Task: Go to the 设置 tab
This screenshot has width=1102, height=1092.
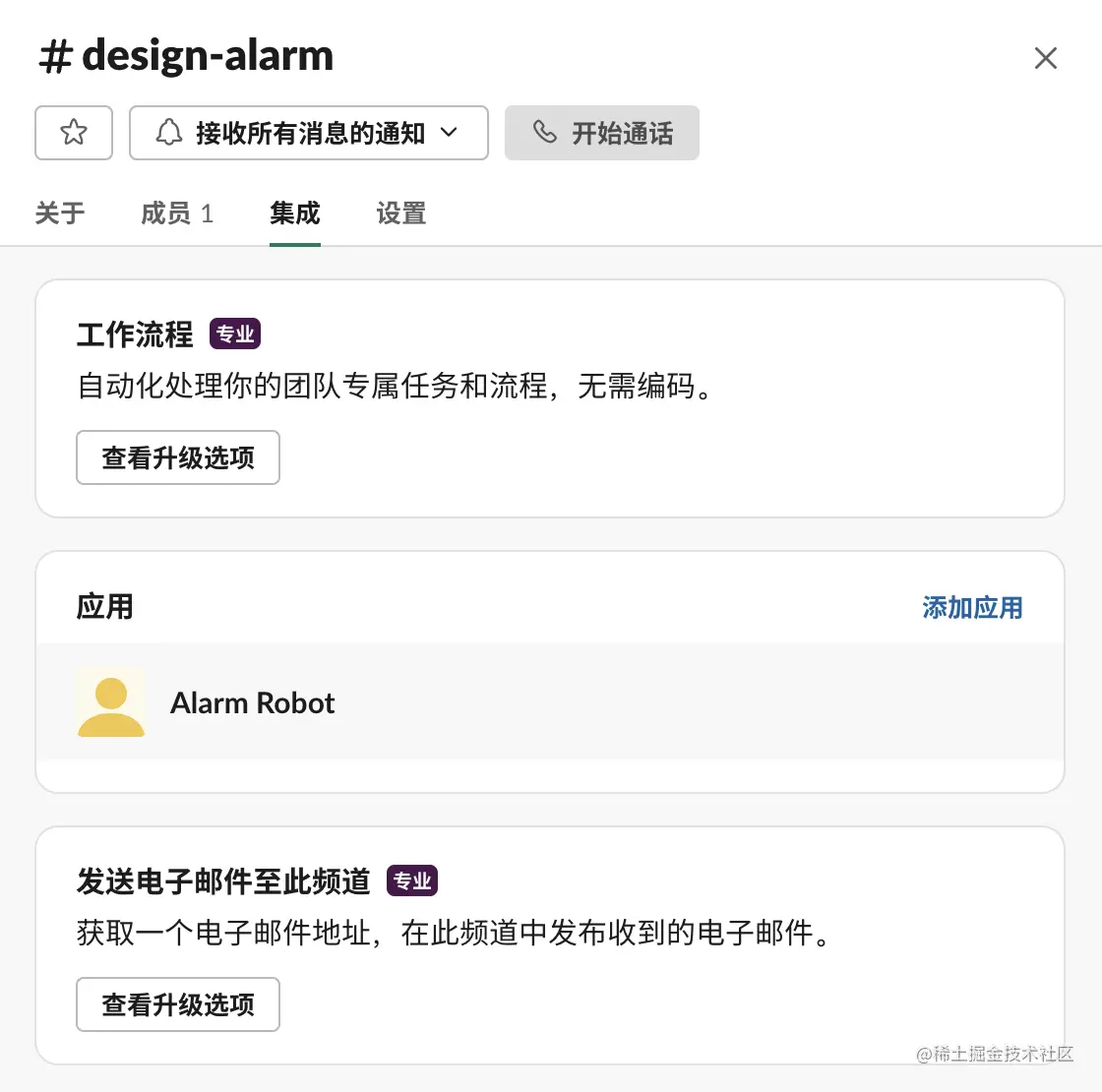Action: (401, 213)
